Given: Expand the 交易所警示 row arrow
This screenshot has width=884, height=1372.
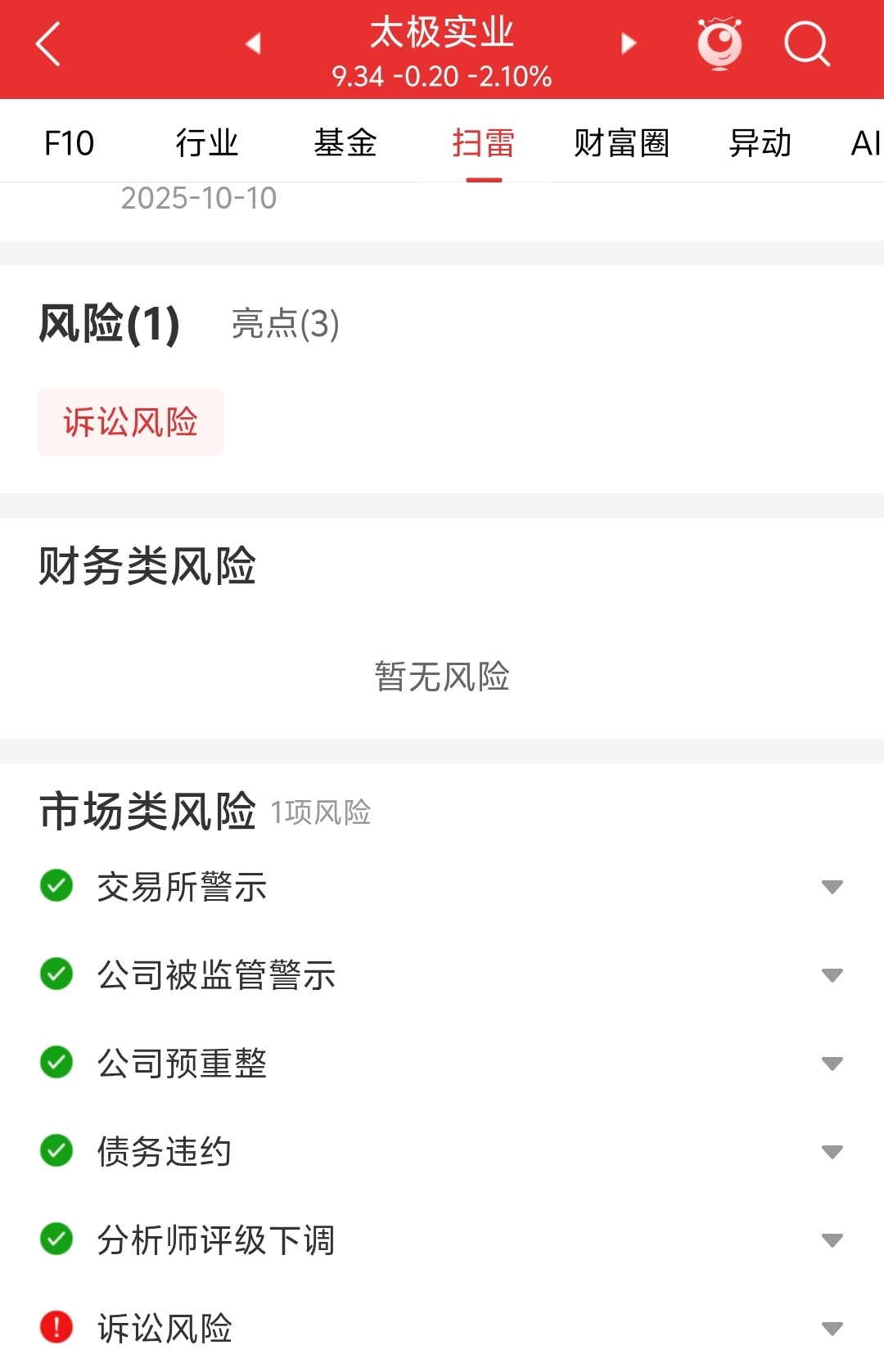Looking at the screenshot, I should [832, 888].
